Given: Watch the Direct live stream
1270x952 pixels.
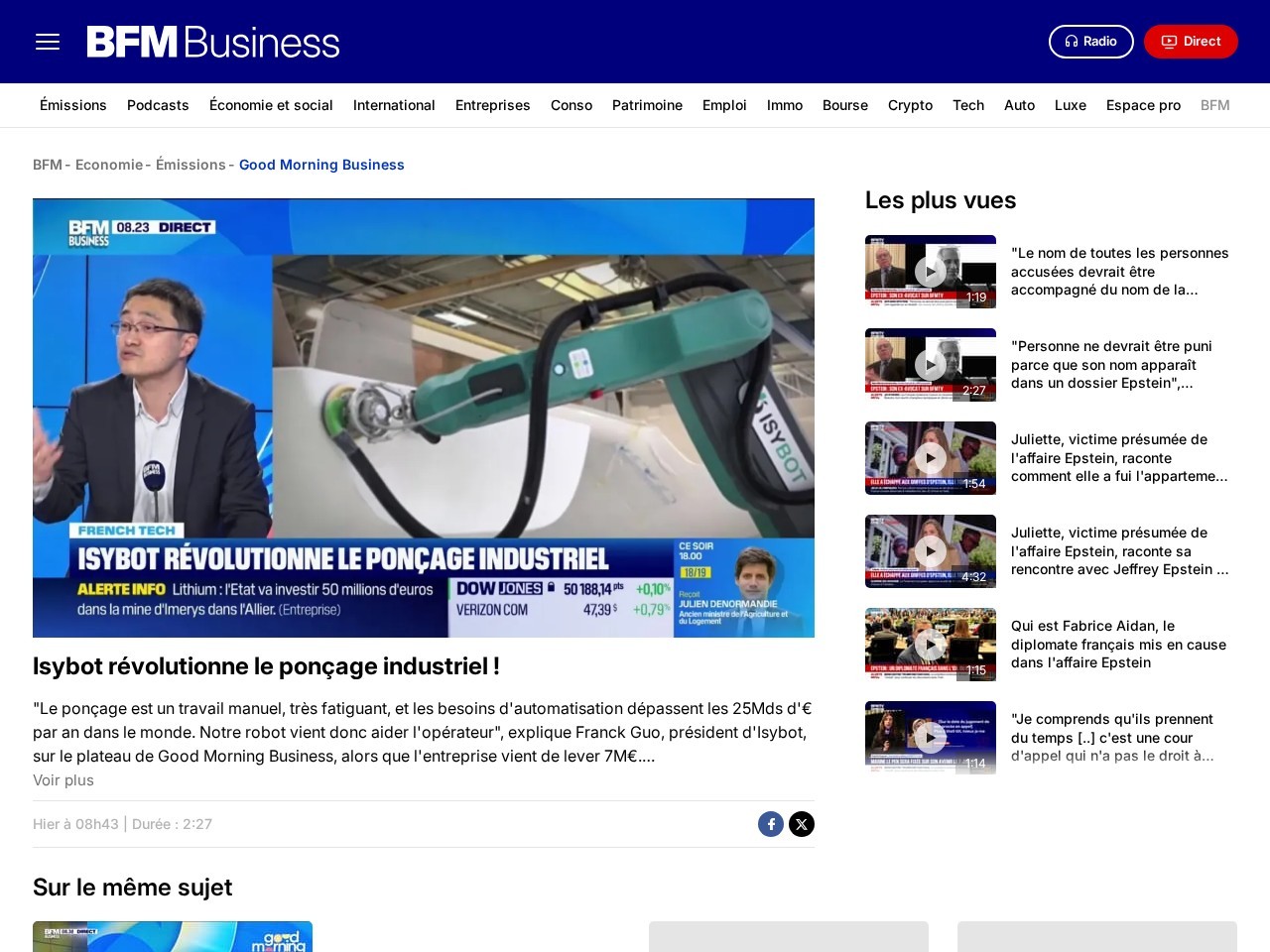Looking at the screenshot, I should tap(1191, 42).
